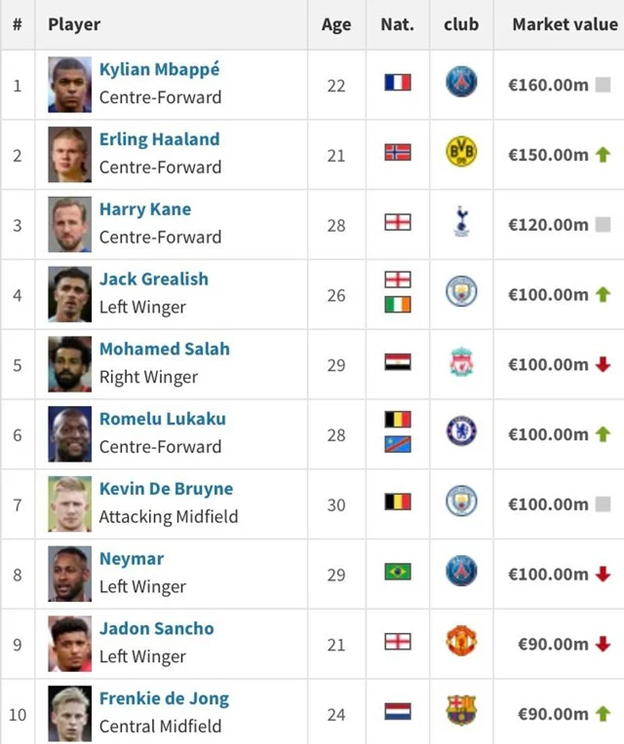Image resolution: width=624 pixels, height=744 pixels.
Task: Click Romelu Lukaku's portrait thumbnail
Action: click(70, 434)
